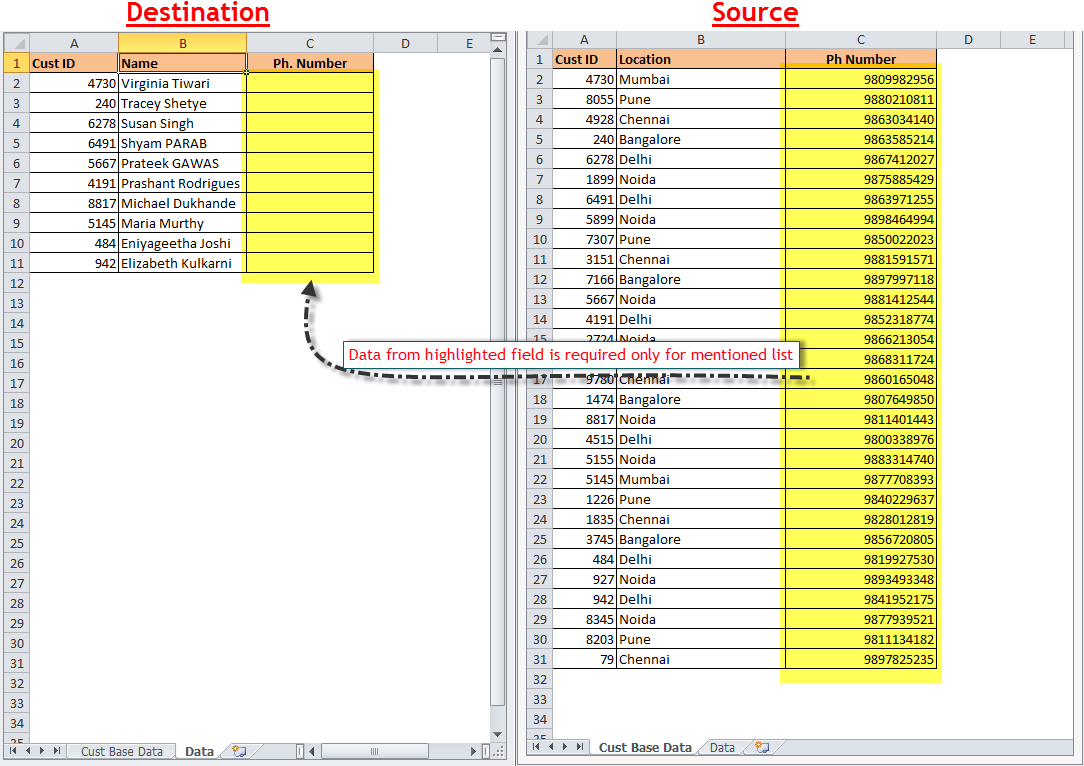This screenshot has width=1084, height=766.
Task: Select cell with Shyam PARAB
Action: coord(183,143)
